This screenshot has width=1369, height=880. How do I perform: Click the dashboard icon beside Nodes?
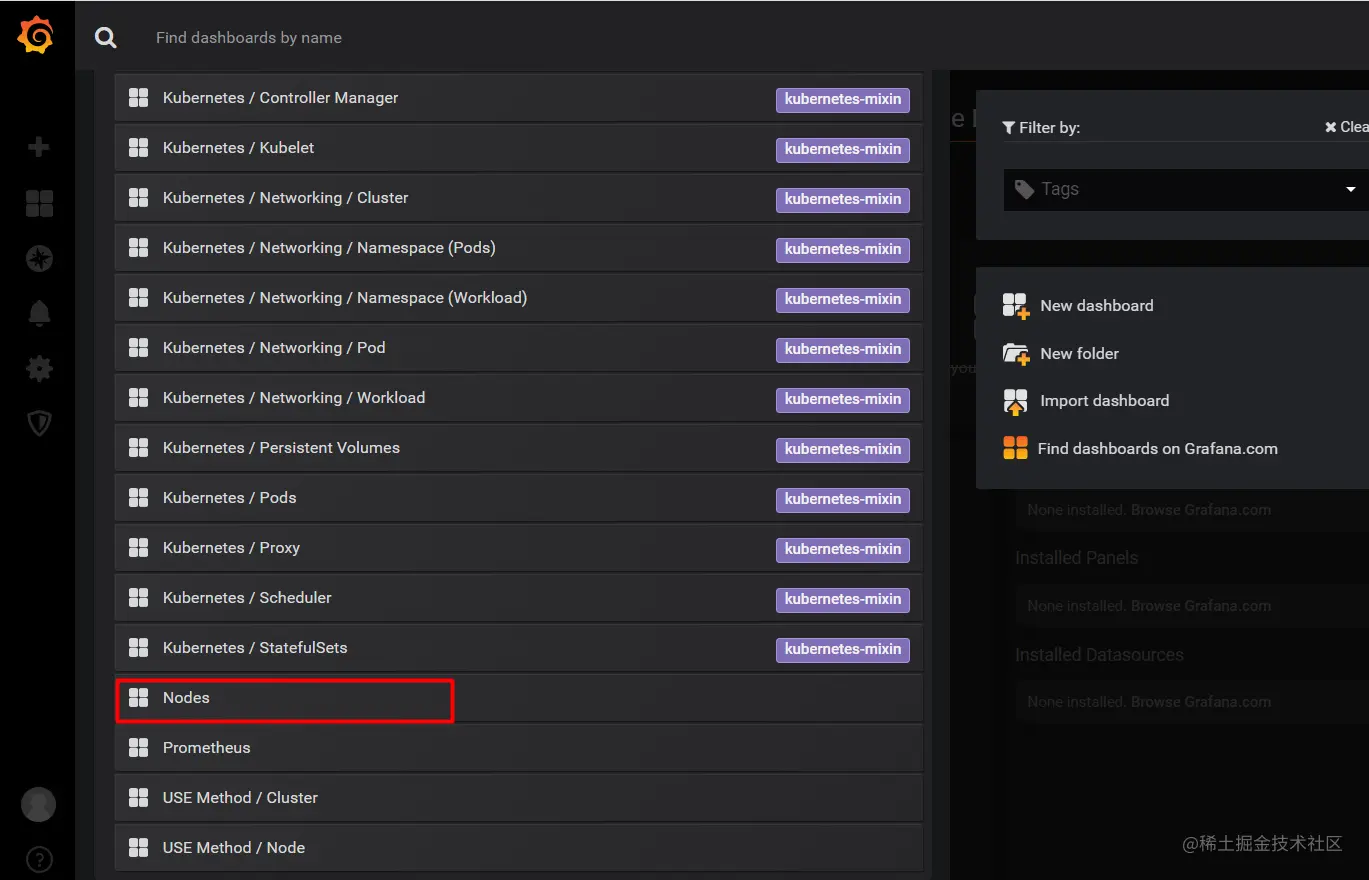point(139,698)
